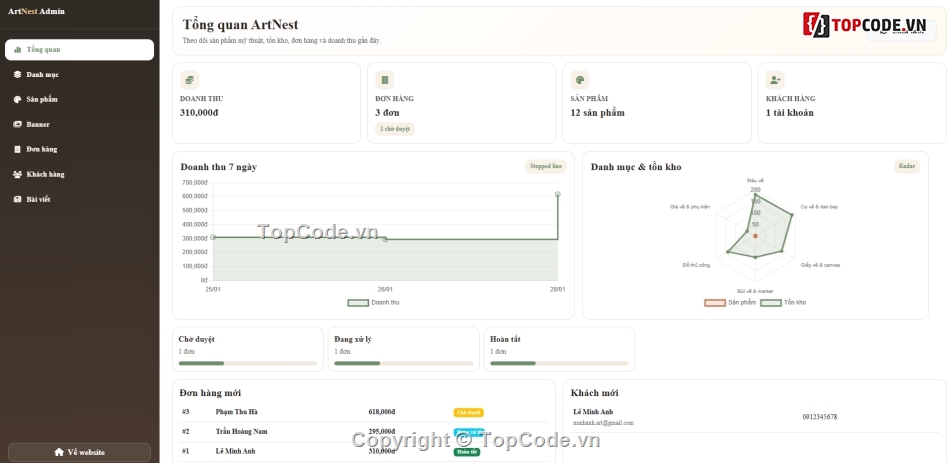Click the Về website button
This screenshot has height=463, width=950.
pos(79,452)
